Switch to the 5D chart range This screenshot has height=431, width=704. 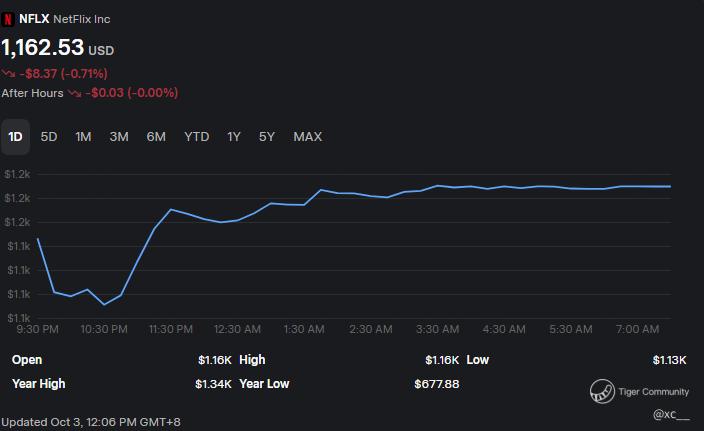tap(49, 137)
